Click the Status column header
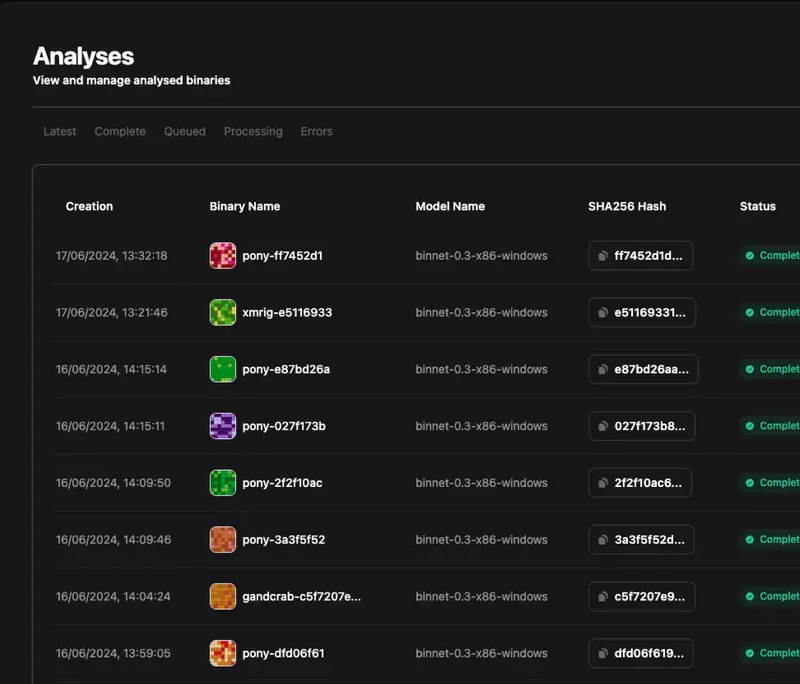800x684 pixels. point(758,206)
